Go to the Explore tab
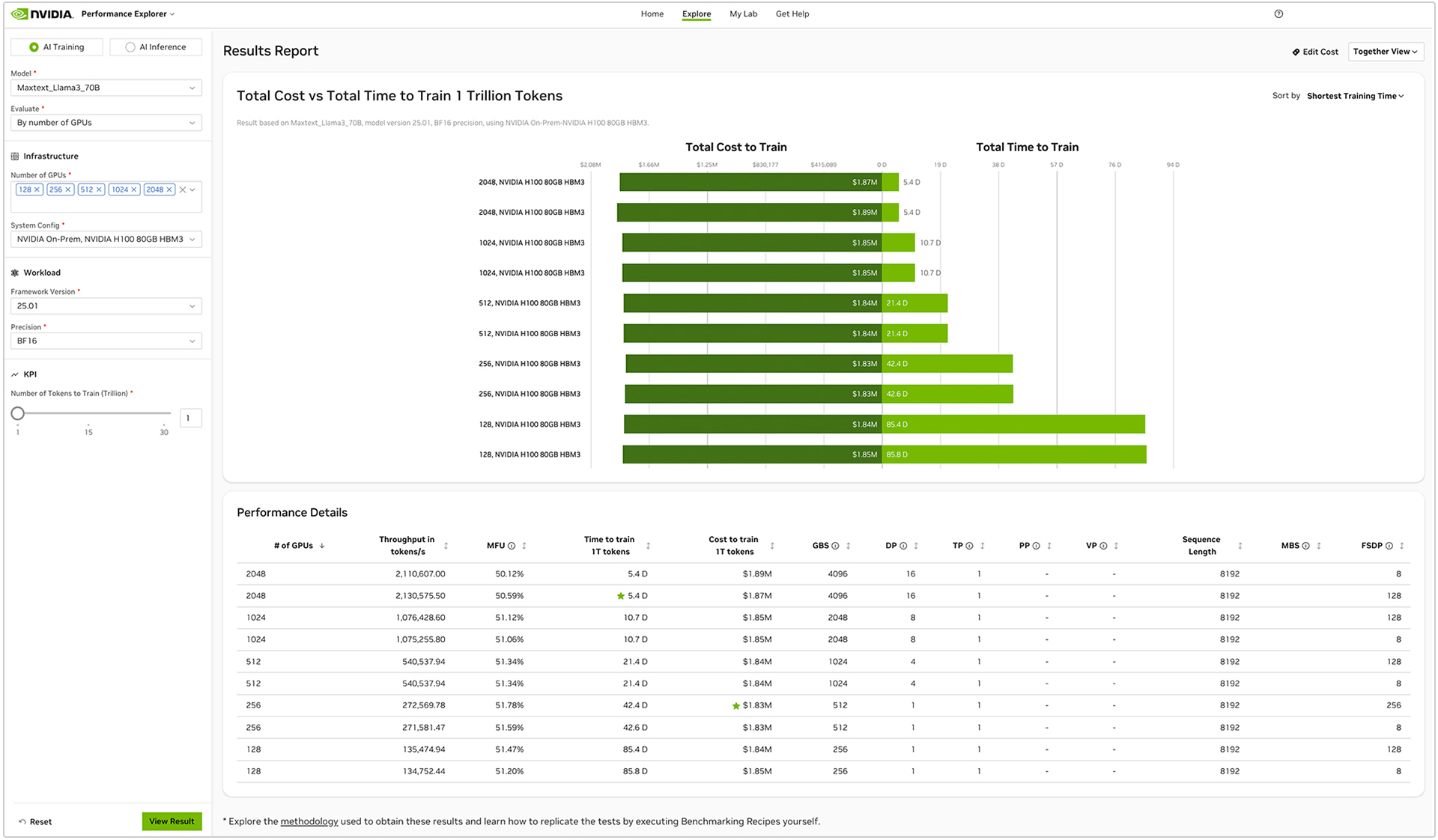 click(697, 13)
